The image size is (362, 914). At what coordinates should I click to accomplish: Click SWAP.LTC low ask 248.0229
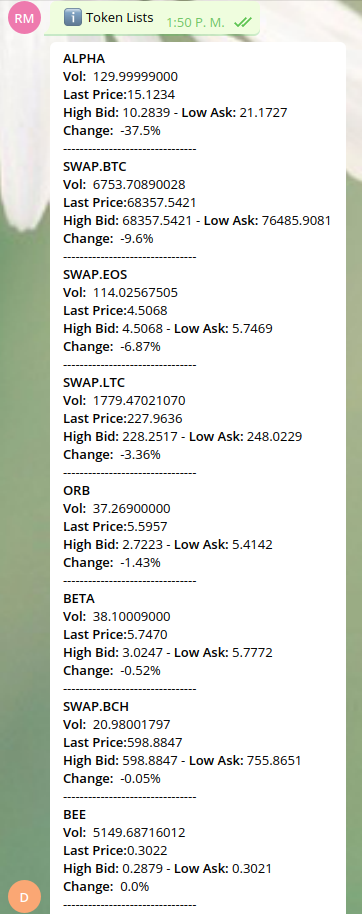coord(275,437)
